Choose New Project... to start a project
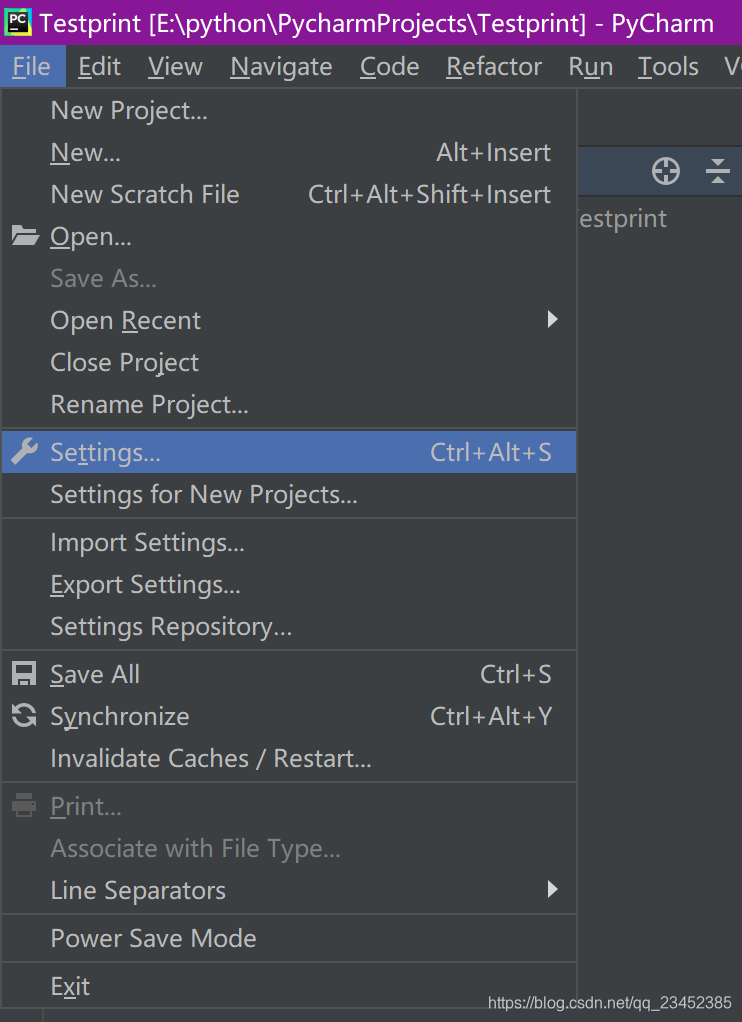Image resolution: width=742 pixels, height=1022 pixels. [128, 110]
